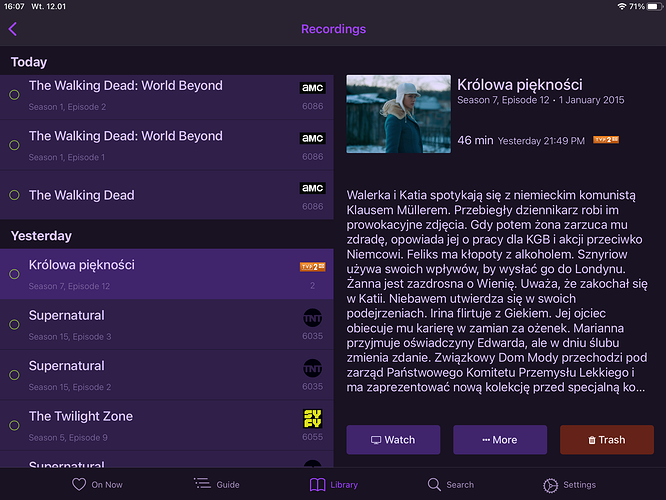Viewport: 666px width, 500px height.
Task: Click the TNT logo on Supernatural Episode 3
Action: click(x=313, y=318)
